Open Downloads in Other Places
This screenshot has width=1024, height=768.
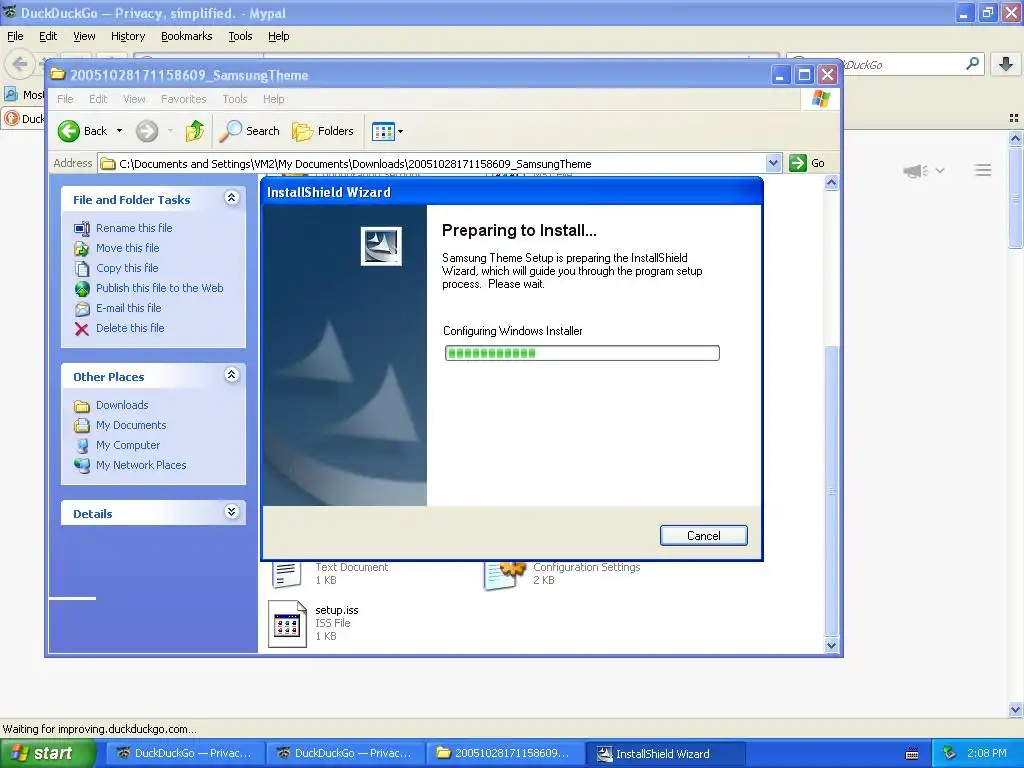pyautogui.click(x=122, y=405)
